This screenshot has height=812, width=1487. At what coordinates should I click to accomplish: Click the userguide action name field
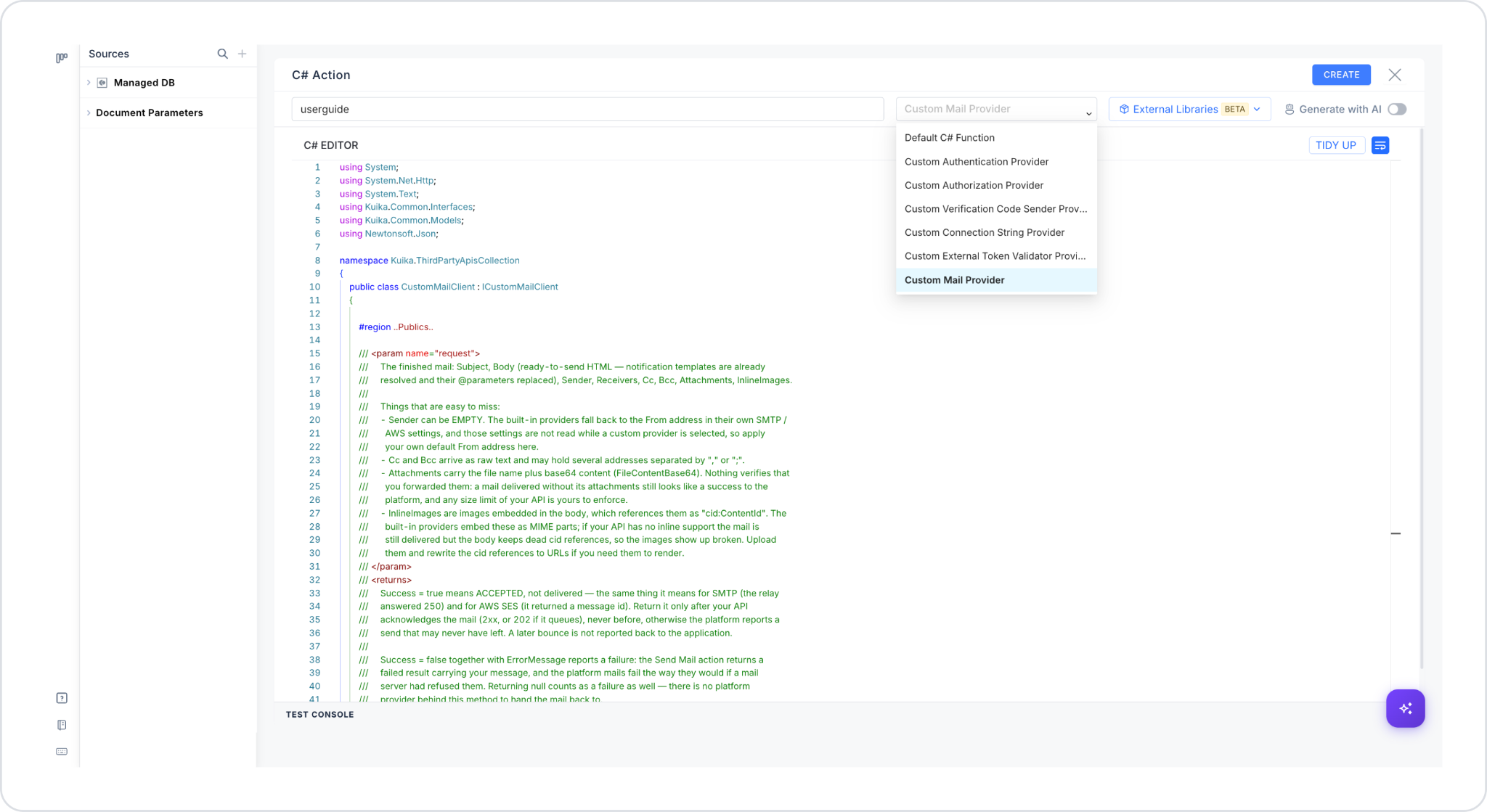[x=587, y=109]
